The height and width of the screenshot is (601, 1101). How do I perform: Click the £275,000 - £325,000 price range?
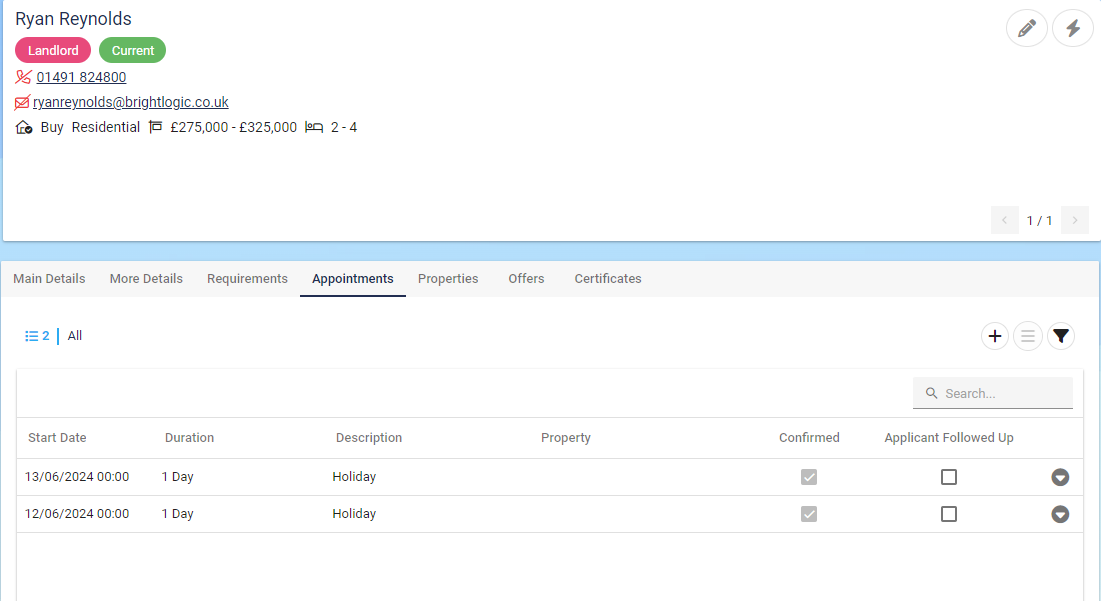(x=233, y=127)
